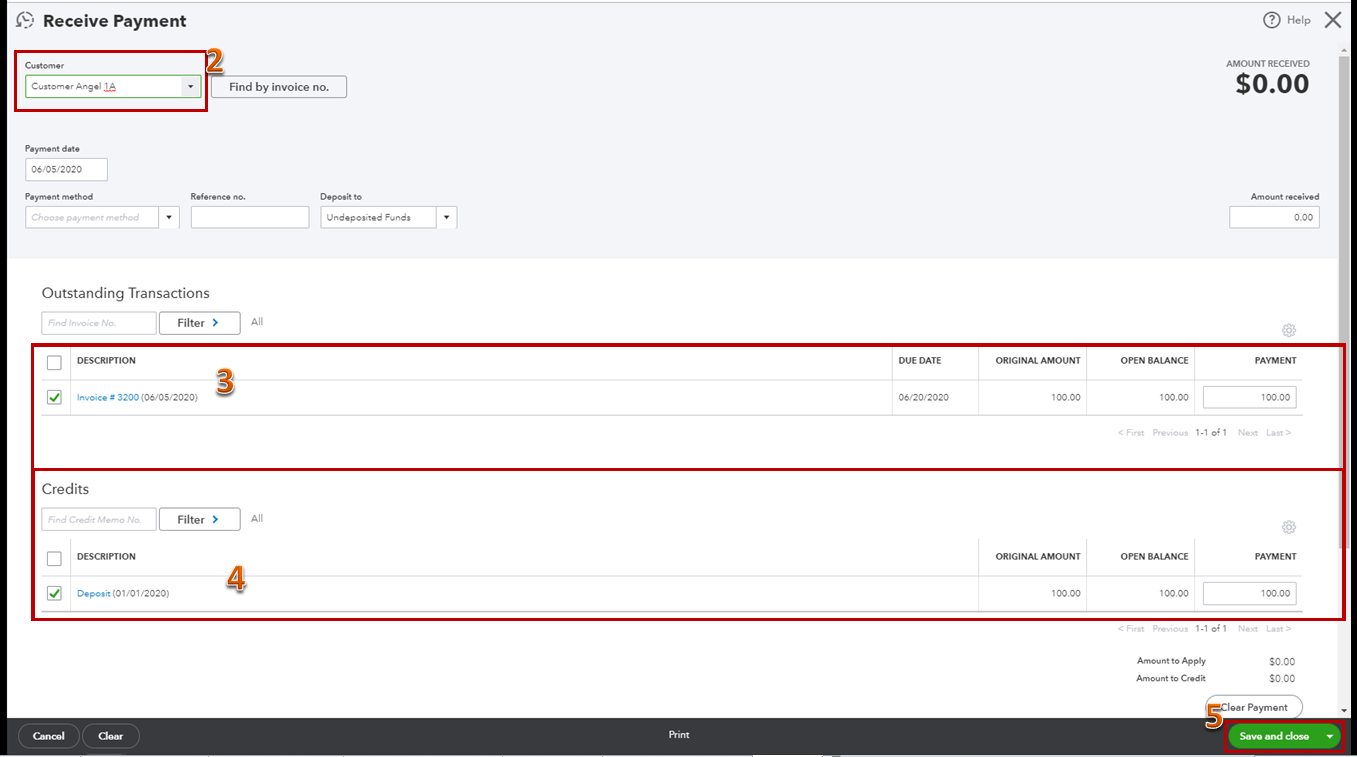Uncheck the Invoice # 3200 payment checkbox

click(54, 396)
